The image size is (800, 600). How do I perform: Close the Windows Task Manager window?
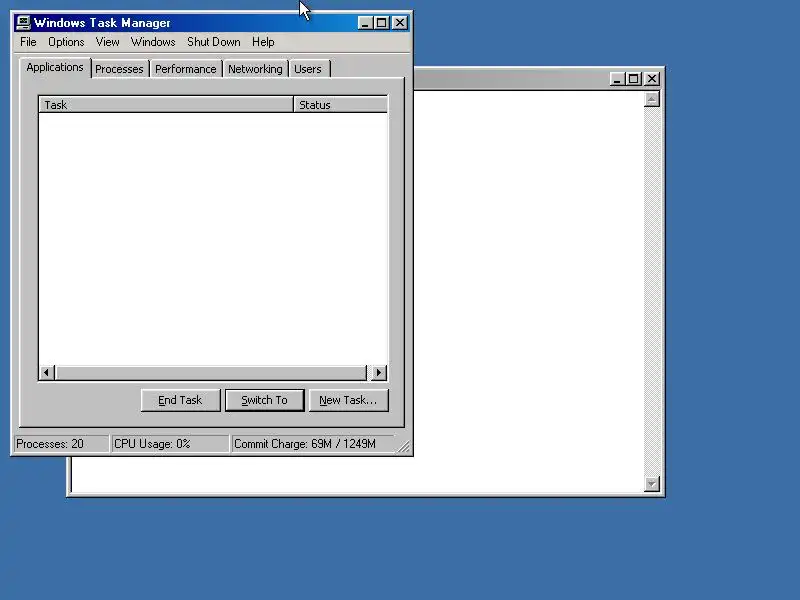[x=400, y=23]
